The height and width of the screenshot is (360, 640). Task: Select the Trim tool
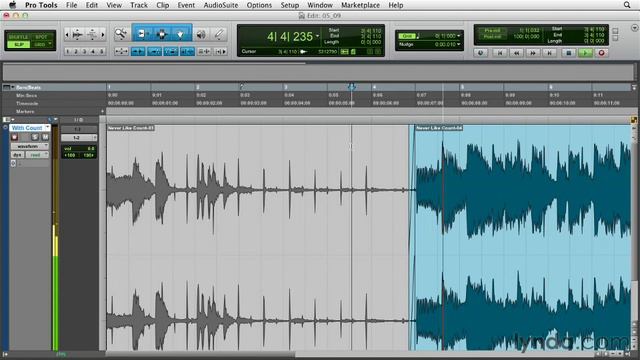(142, 34)
